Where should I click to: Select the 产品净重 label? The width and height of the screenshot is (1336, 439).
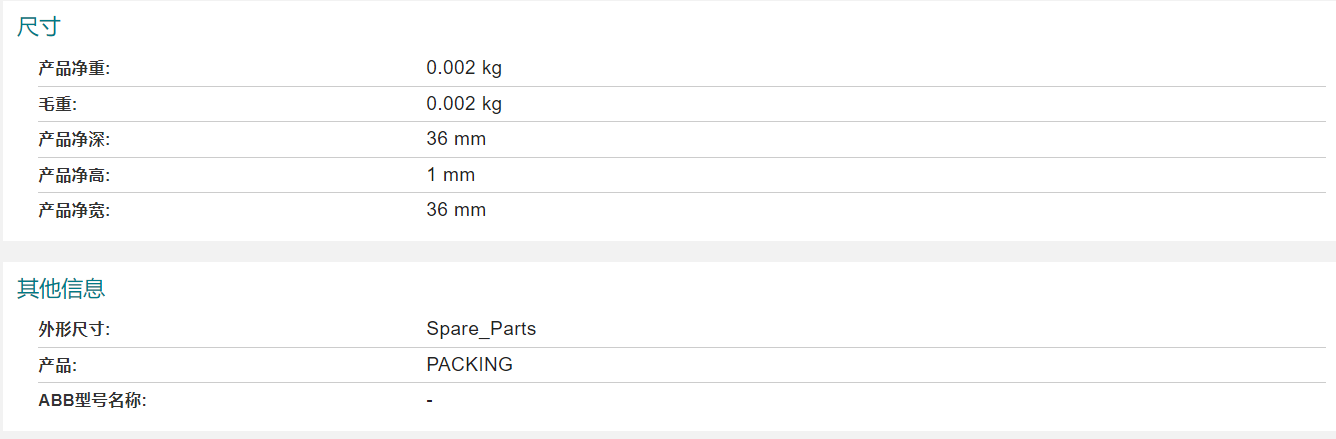click(x=74, y=69)
